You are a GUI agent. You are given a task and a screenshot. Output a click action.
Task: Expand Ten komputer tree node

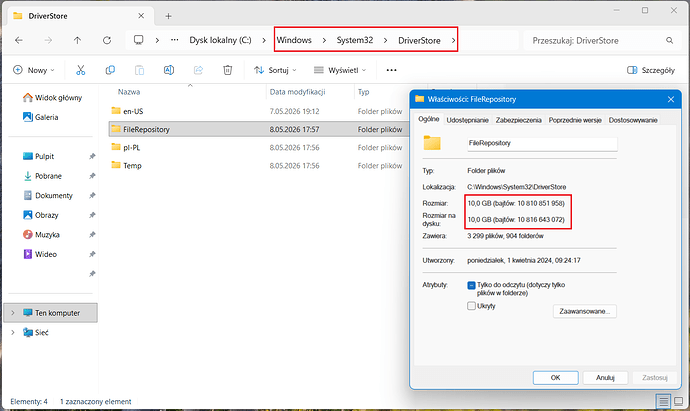click(x=13, y=313)
